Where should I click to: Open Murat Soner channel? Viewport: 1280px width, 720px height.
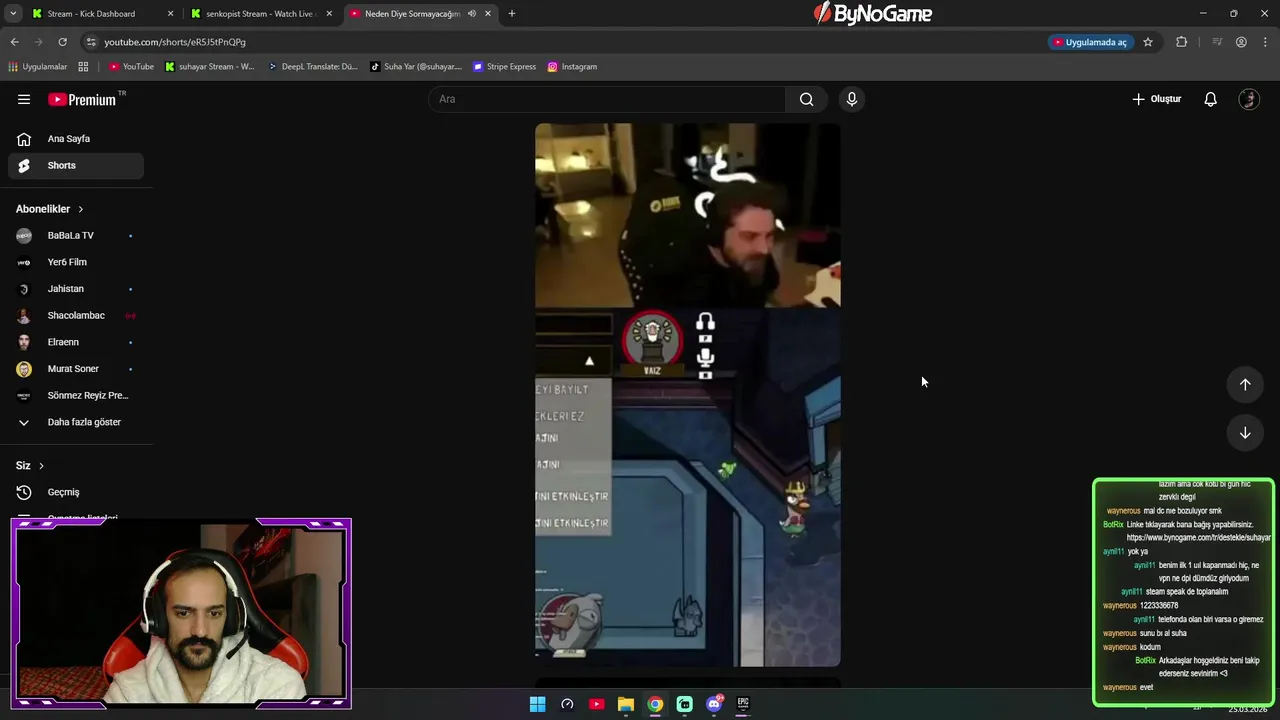click(x=76, y=369)
